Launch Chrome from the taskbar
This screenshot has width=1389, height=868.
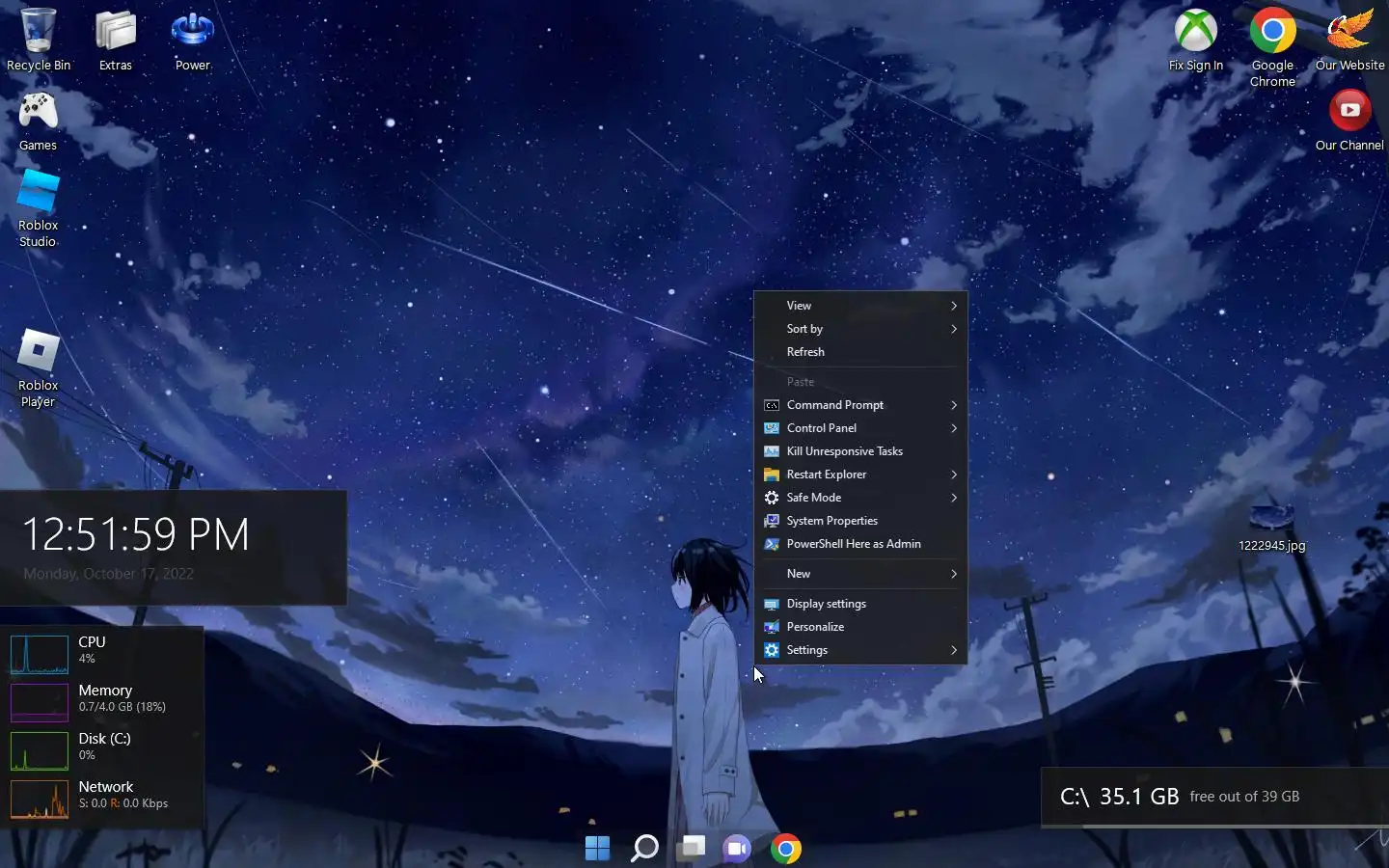[x=786, y=849]
